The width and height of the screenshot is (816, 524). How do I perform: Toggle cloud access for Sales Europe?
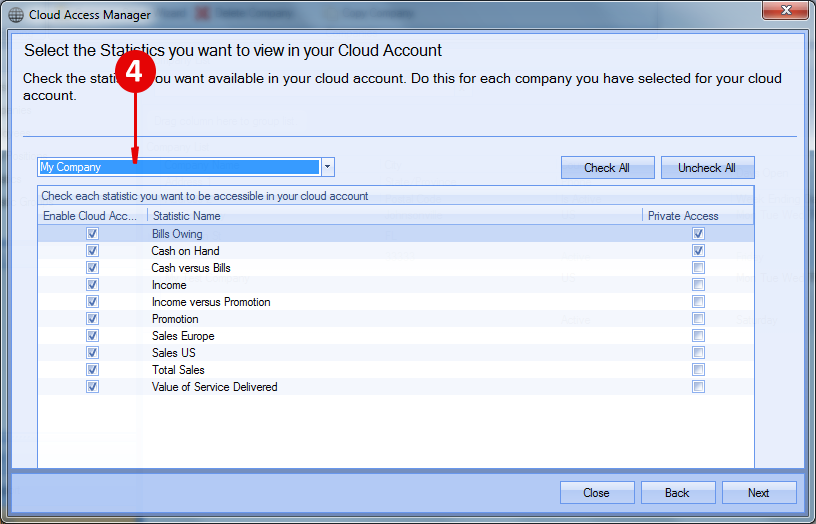point(93,336)
